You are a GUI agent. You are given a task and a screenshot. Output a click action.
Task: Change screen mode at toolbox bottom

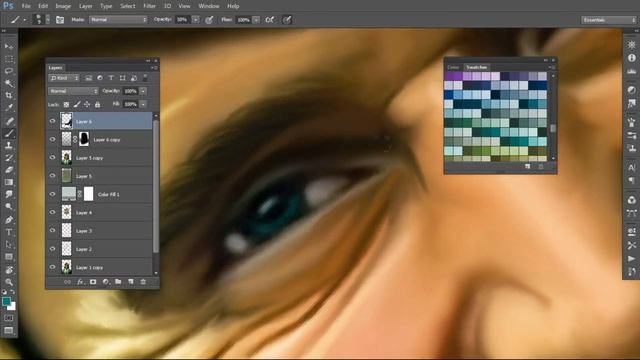[x=9, y=330]
